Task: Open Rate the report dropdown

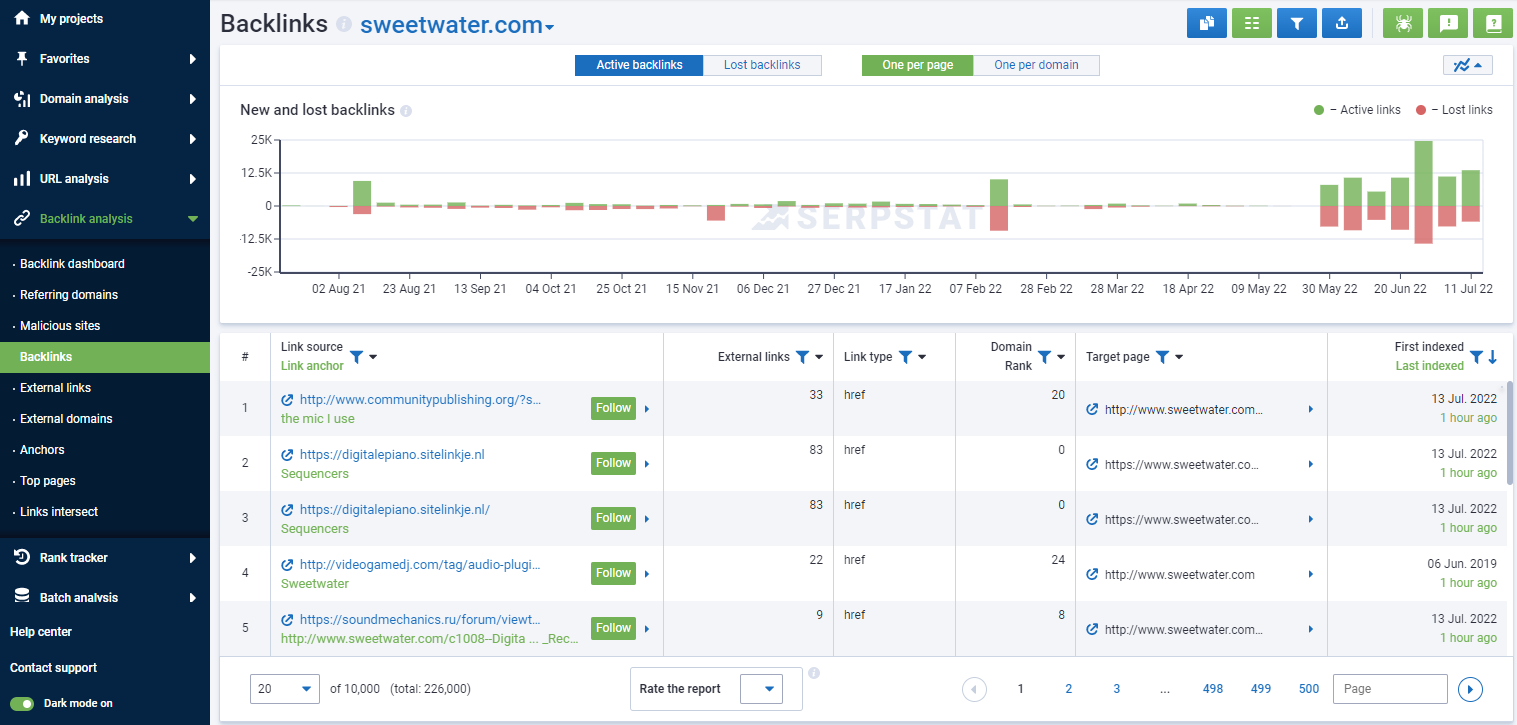Action: click(761, 689)
